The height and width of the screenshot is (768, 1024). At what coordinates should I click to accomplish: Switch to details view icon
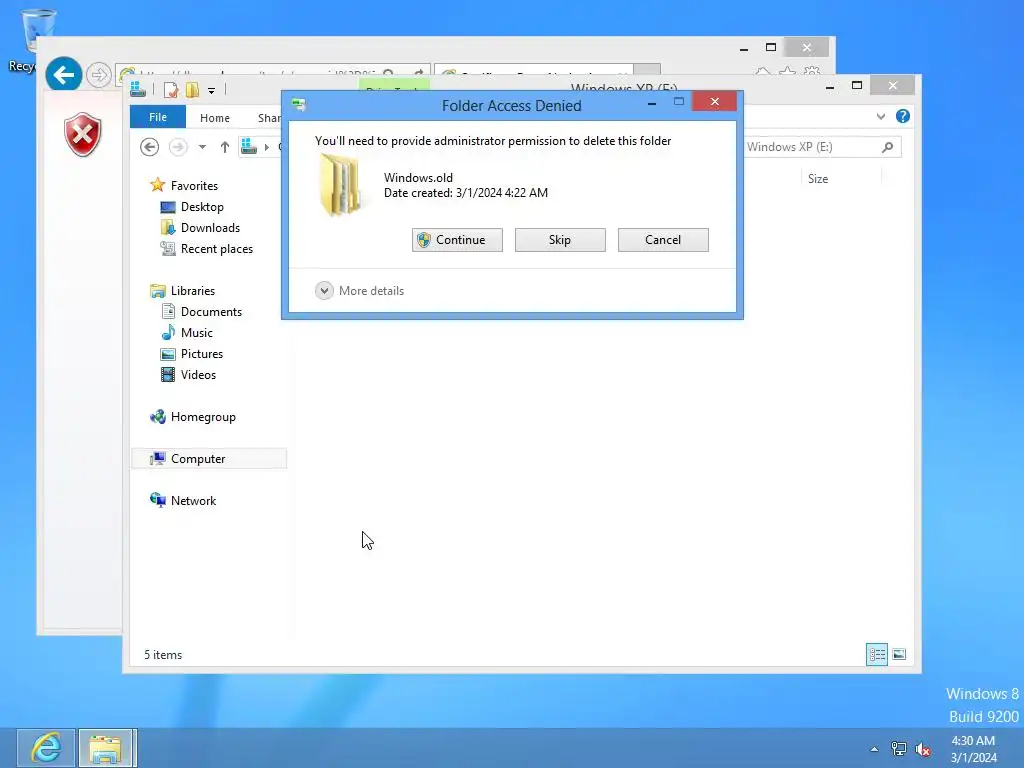point(876,654)
